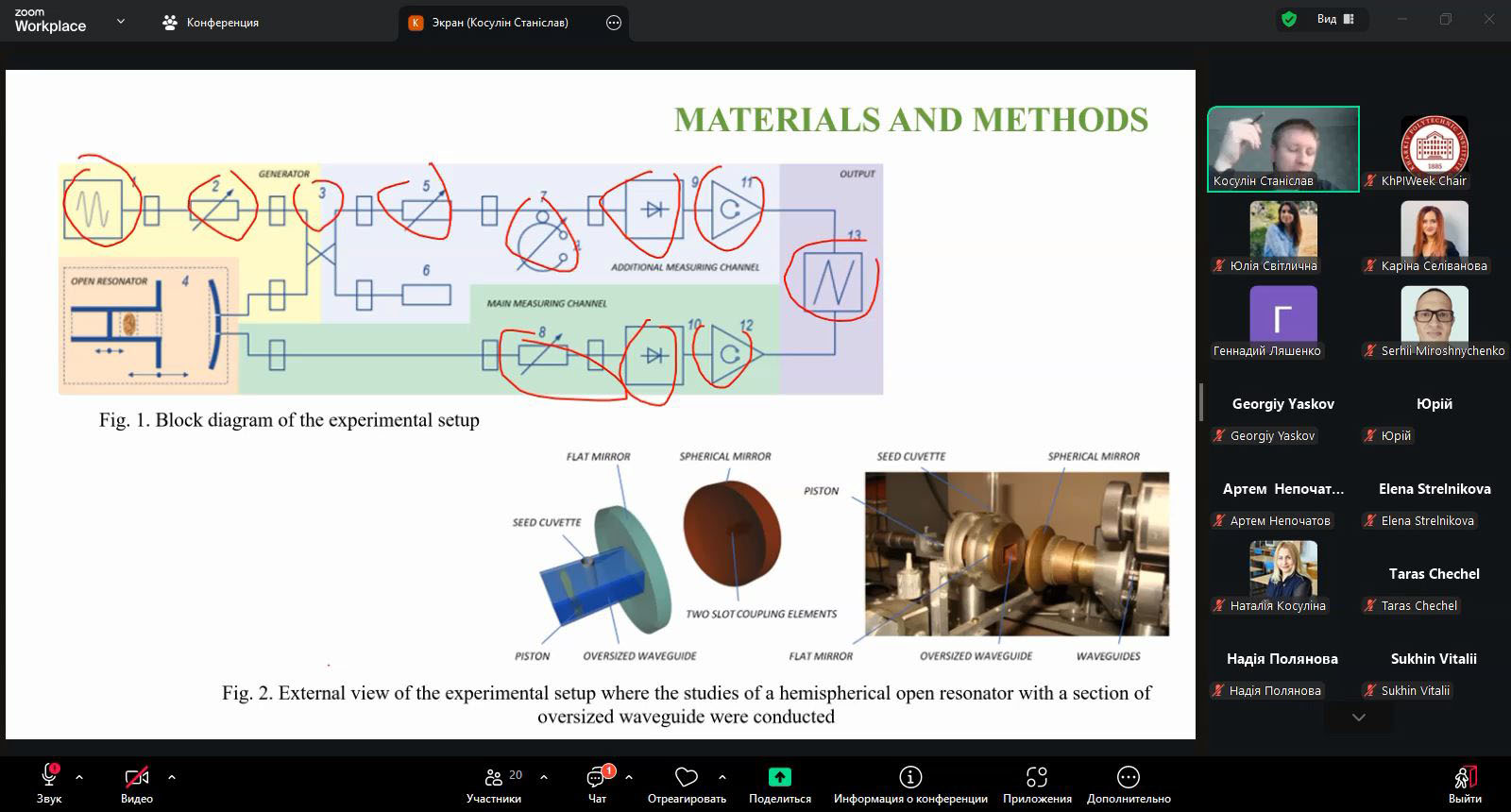Expand audio options arrow next to Звук

click(79, 777)
